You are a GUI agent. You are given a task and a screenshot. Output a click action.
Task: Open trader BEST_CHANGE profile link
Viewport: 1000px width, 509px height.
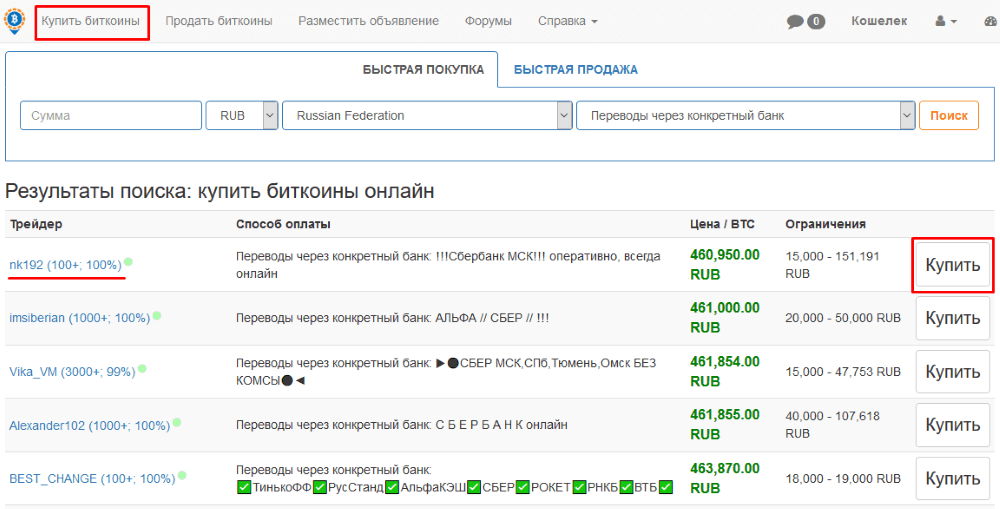pos(92,478)
